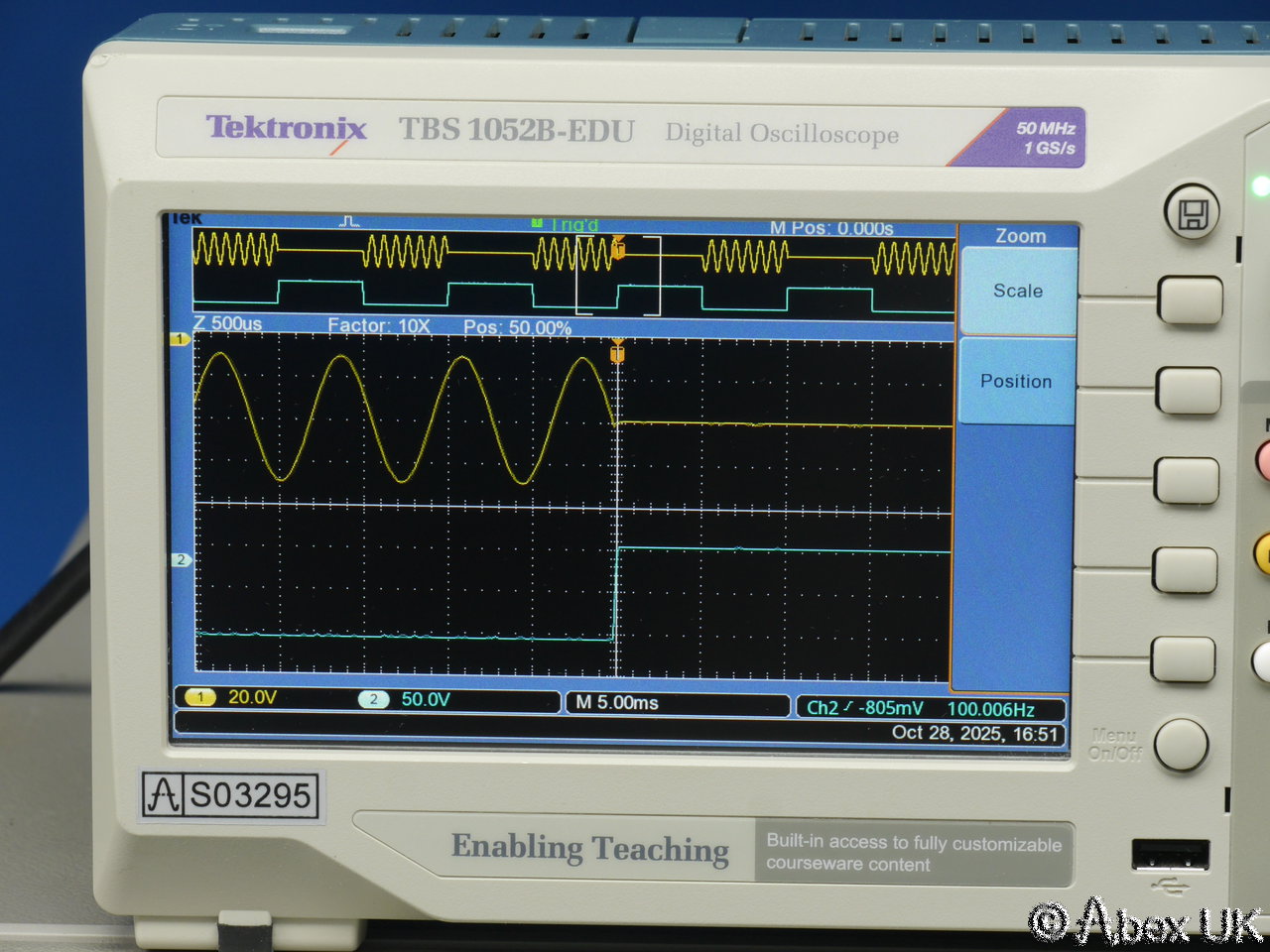Viewport: 1270px width, 952px height.
Task: Toggle the round Menu On/Off button
Action: (1181, 745)
